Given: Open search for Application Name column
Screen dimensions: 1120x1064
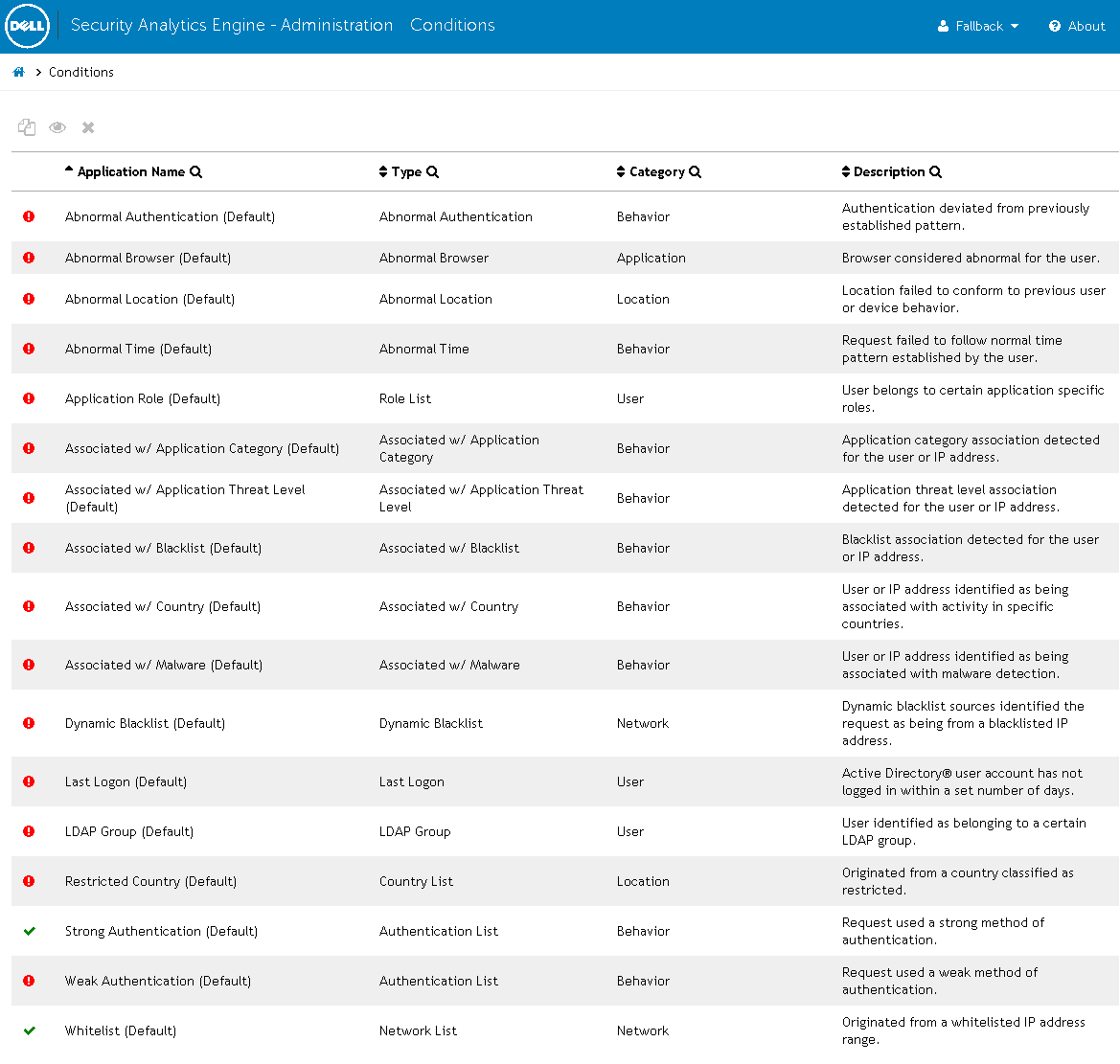Looking at the screenshot, I should 196,172.
